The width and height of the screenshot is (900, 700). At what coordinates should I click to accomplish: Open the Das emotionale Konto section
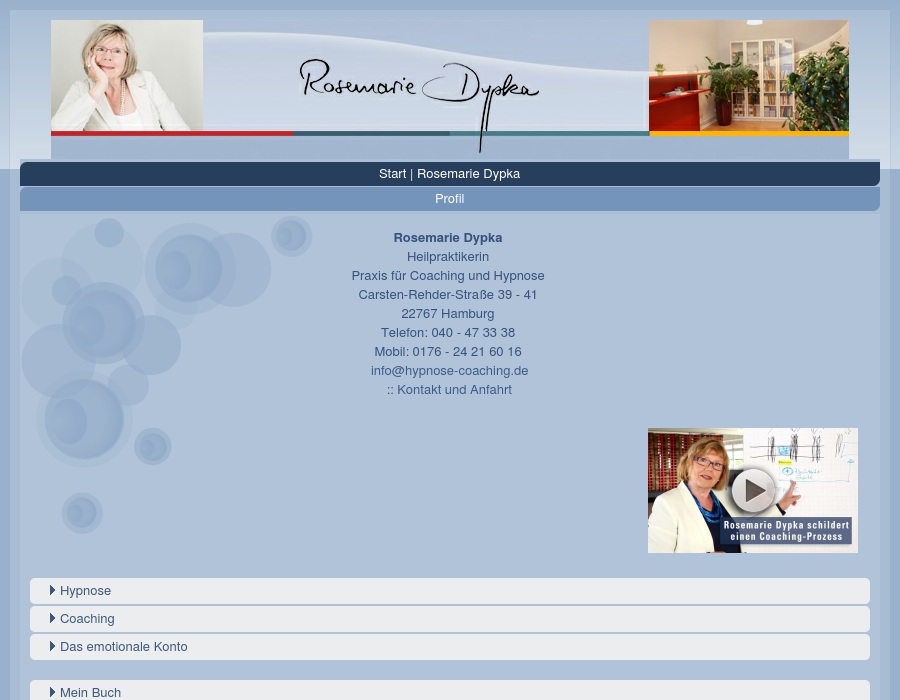[x=123, y=646]
